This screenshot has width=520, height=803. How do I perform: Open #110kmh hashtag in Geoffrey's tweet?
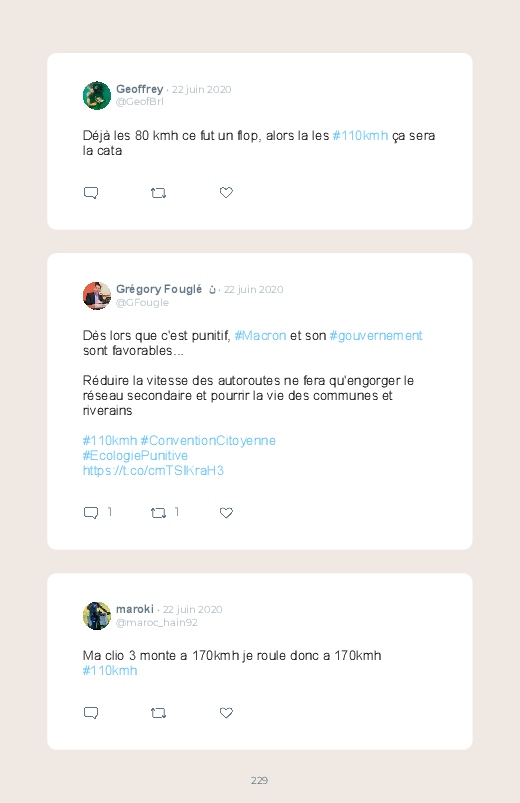[x=360, y=136]
